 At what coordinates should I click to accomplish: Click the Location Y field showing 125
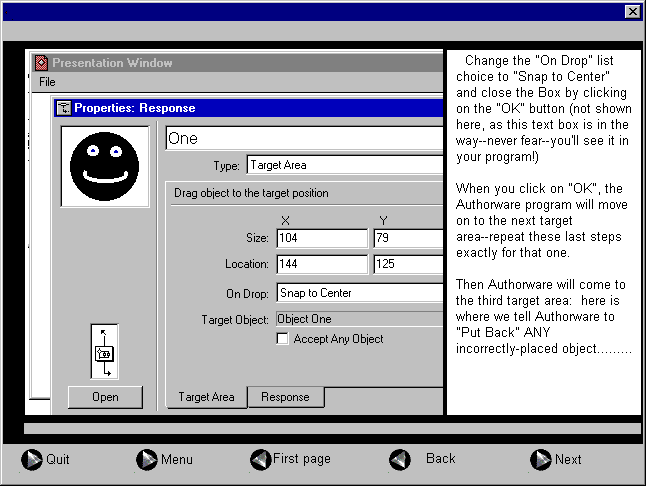(409, 264)
